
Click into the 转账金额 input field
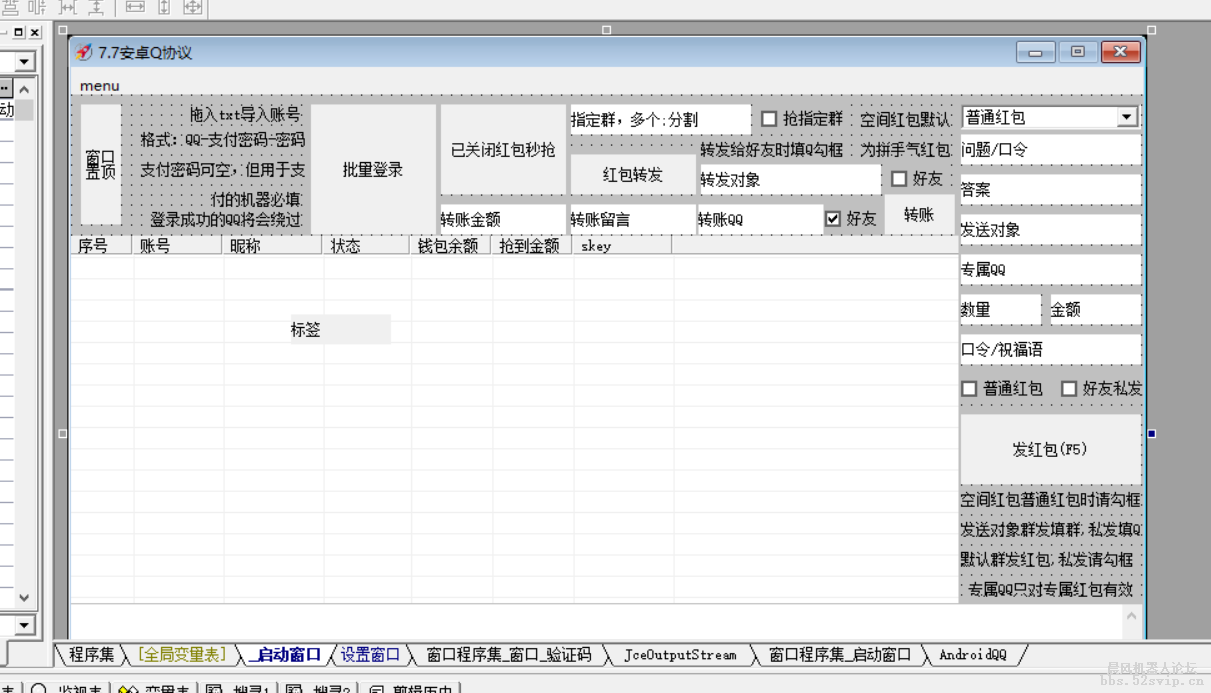[502, 220]
